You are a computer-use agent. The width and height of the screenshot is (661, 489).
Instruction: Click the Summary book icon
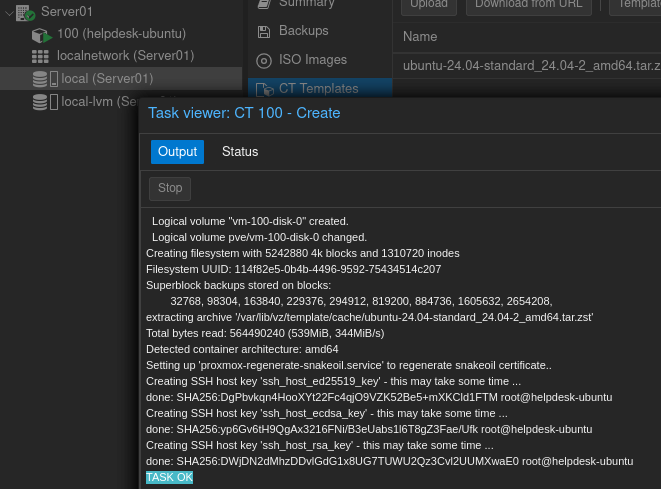coord(264,4)
